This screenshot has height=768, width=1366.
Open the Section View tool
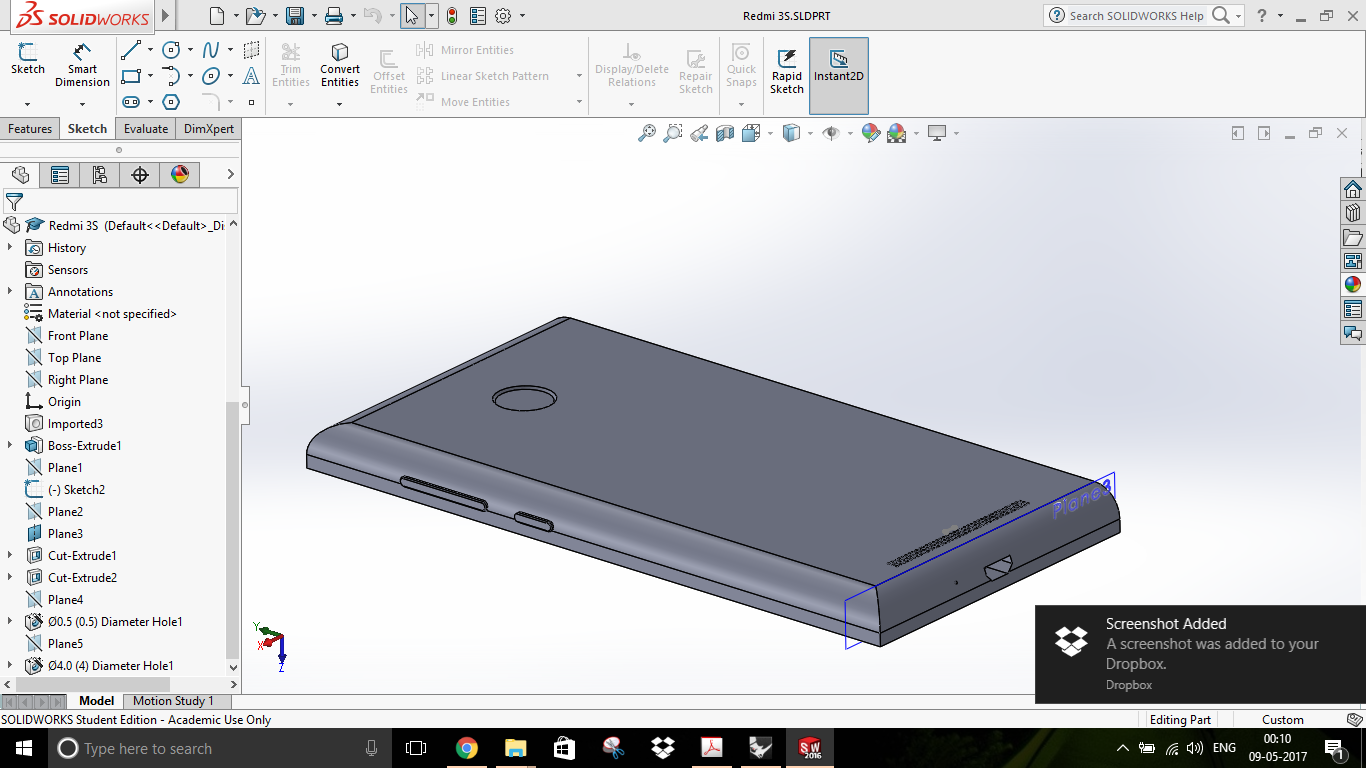[725, 133]
